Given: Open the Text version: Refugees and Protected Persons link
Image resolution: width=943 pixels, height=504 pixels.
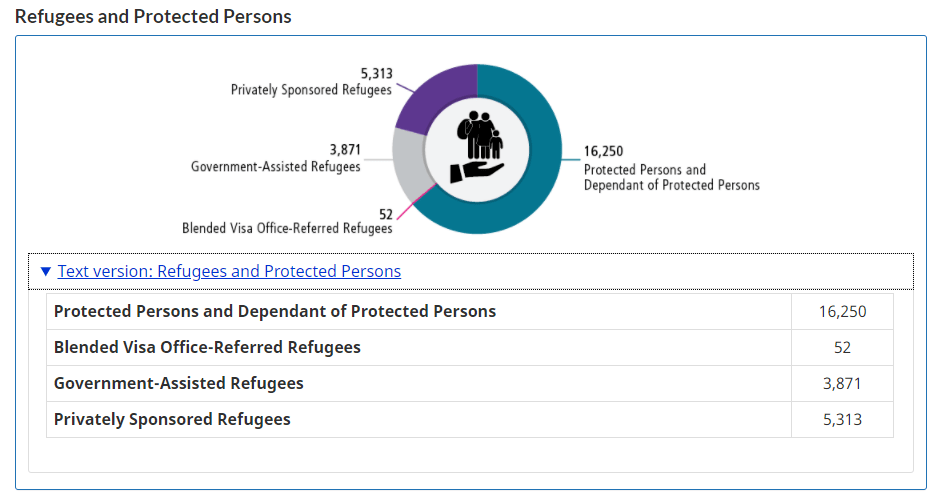Looking at the screenshot, I should click(229, 272).
